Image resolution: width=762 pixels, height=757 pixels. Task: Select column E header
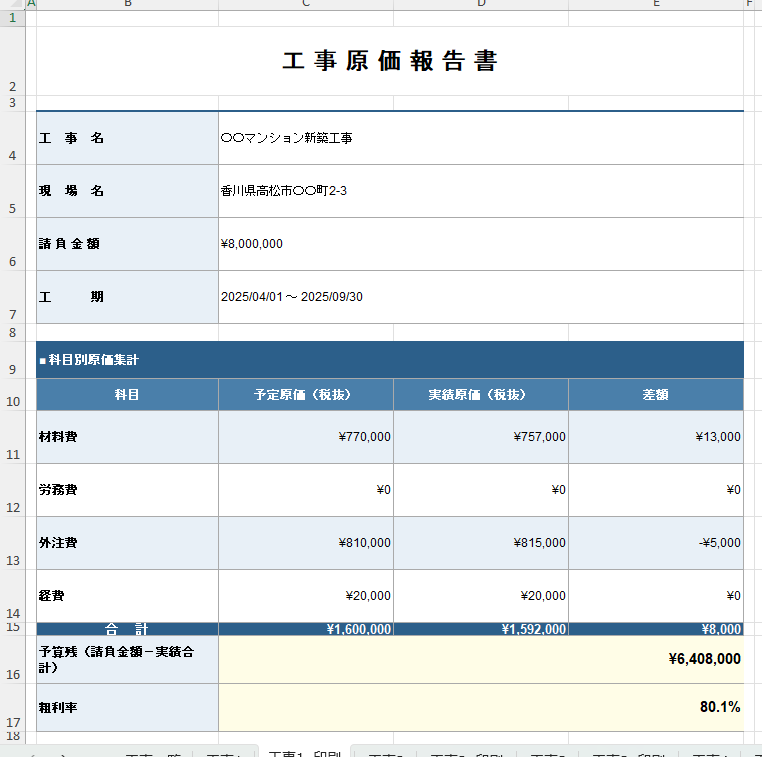pos(656,3)
